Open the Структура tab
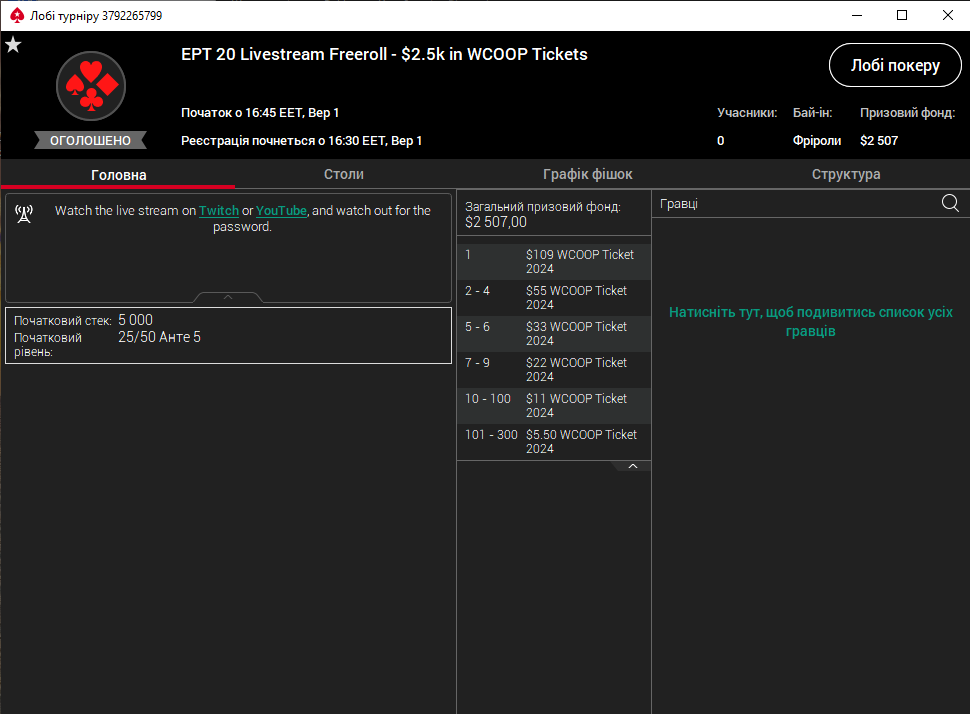Viewport: 970px width, 714px height. (846, 174)
